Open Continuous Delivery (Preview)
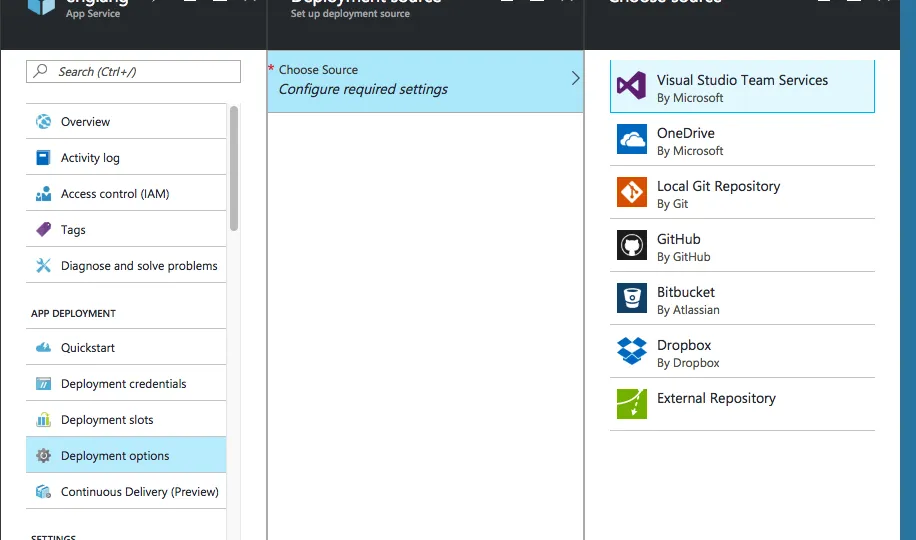The height and width of the screenshot is (540, 916). coord(126,492)
